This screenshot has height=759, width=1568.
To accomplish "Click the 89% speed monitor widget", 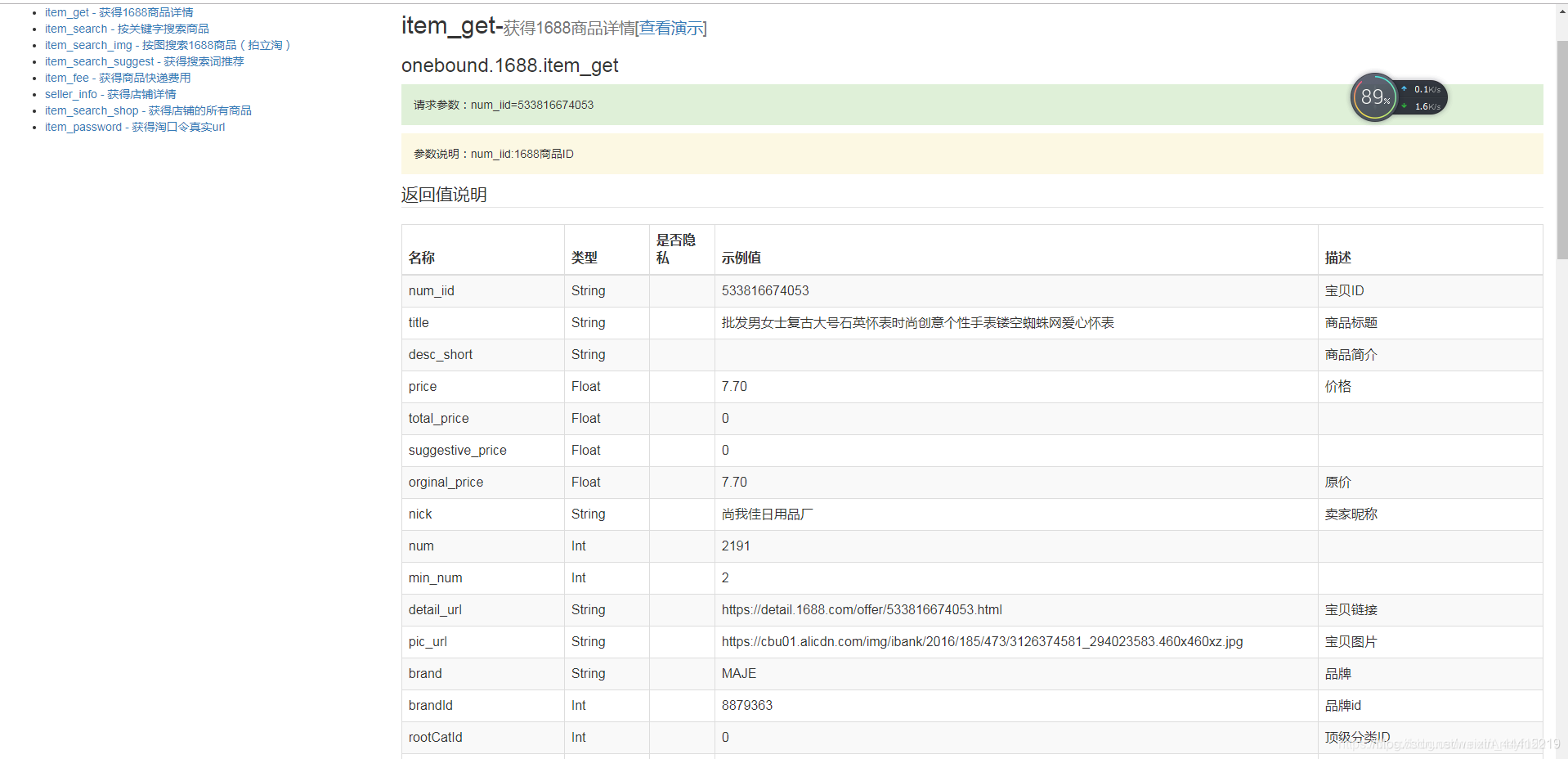I will tap(1399, 97).
